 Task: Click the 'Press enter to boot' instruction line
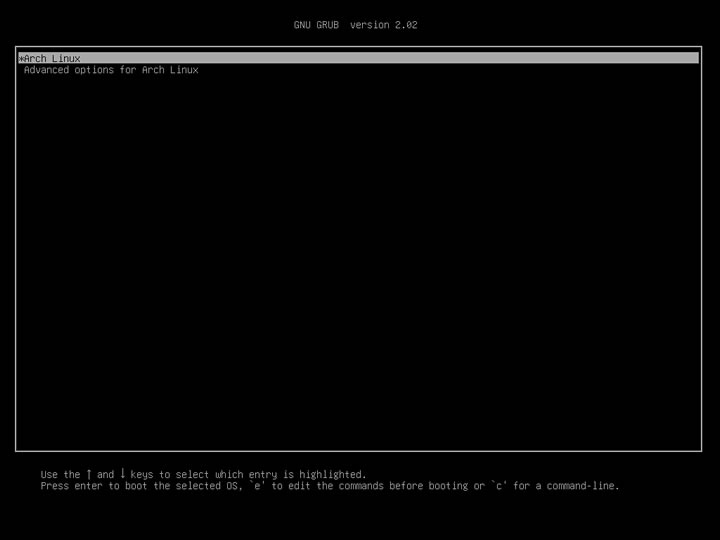coord(330,486)
